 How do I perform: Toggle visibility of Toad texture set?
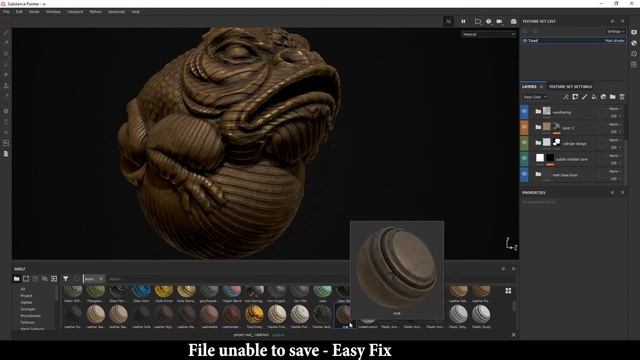pyautogui.click(x=525, y=40)
